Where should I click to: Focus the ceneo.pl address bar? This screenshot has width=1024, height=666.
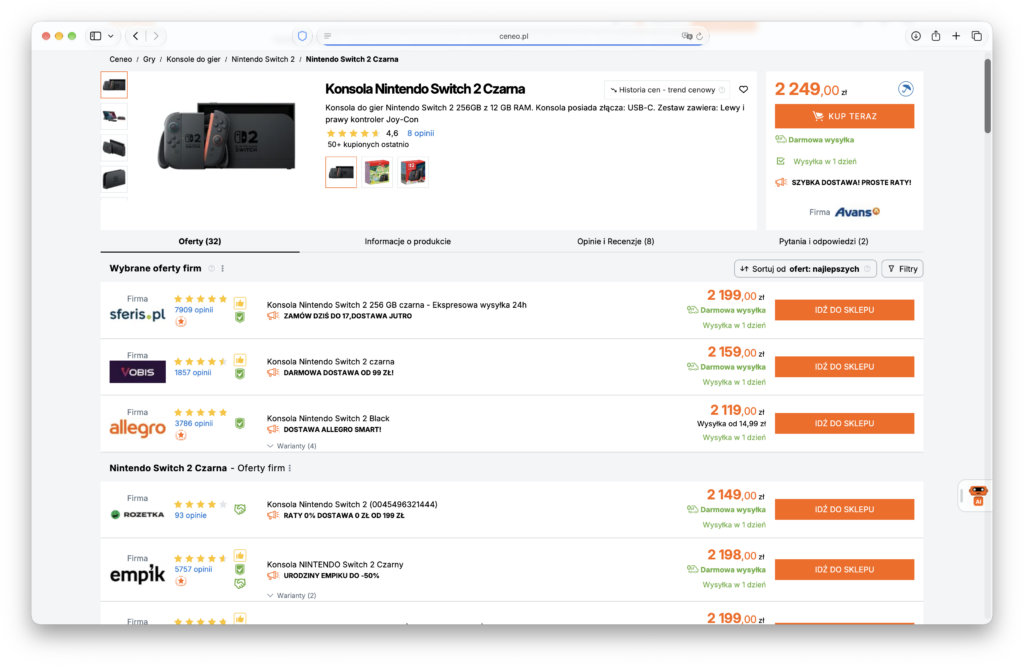point(513,36)
